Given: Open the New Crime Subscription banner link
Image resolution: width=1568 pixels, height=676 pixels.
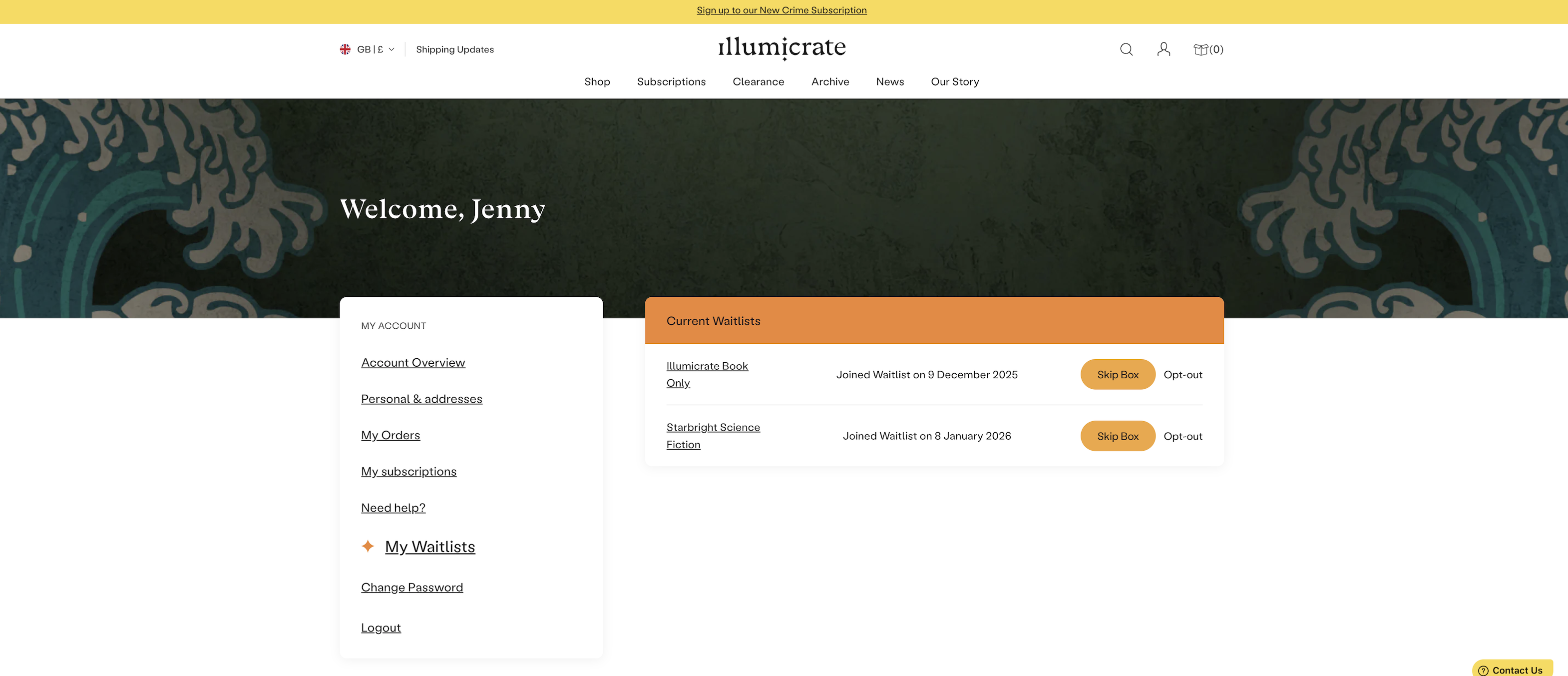Looking at the screenshot, I should coord(782,10).
